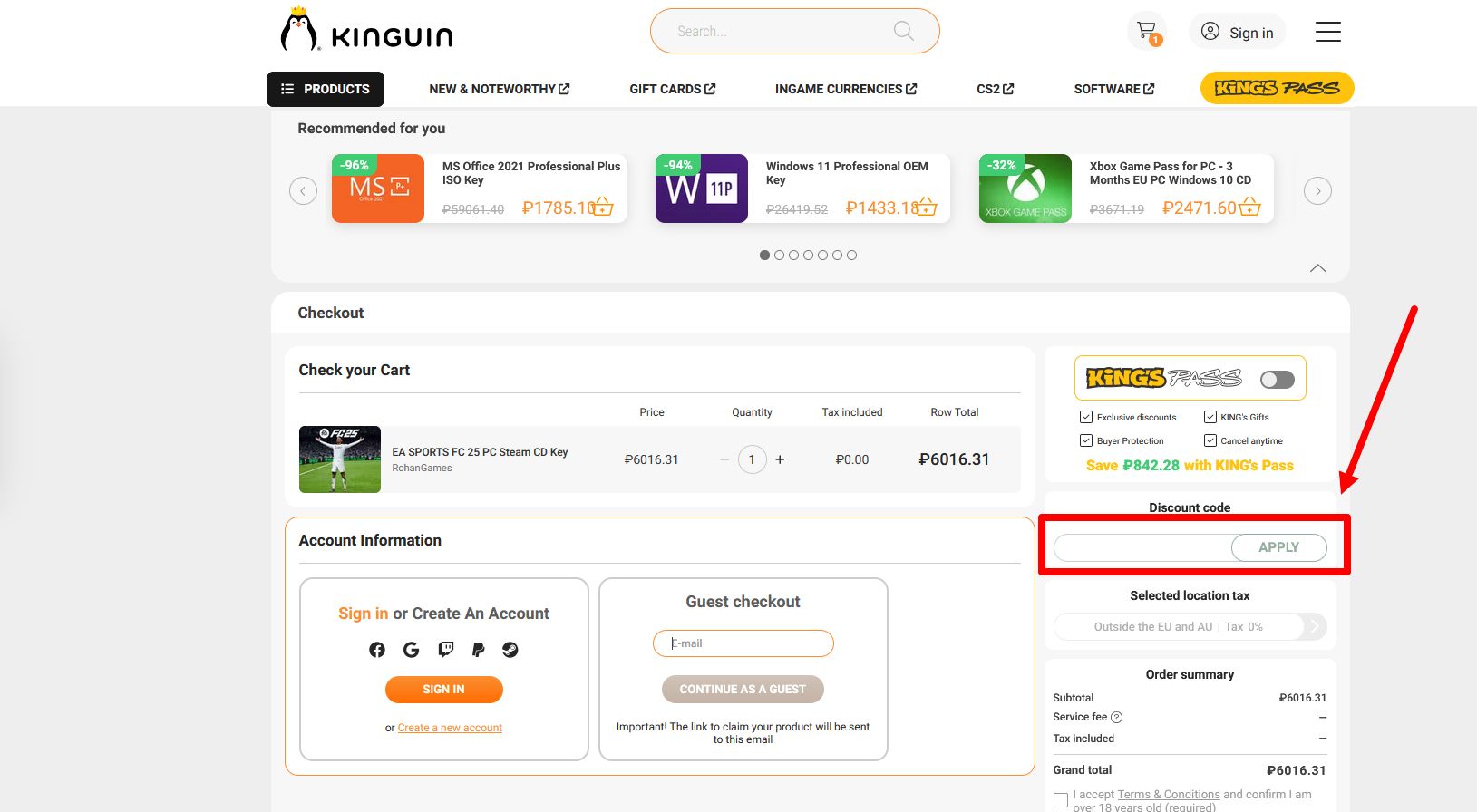Add MS Office 2021 to cart
This screenshot has width=1477, height=812.
pos(603,208)
